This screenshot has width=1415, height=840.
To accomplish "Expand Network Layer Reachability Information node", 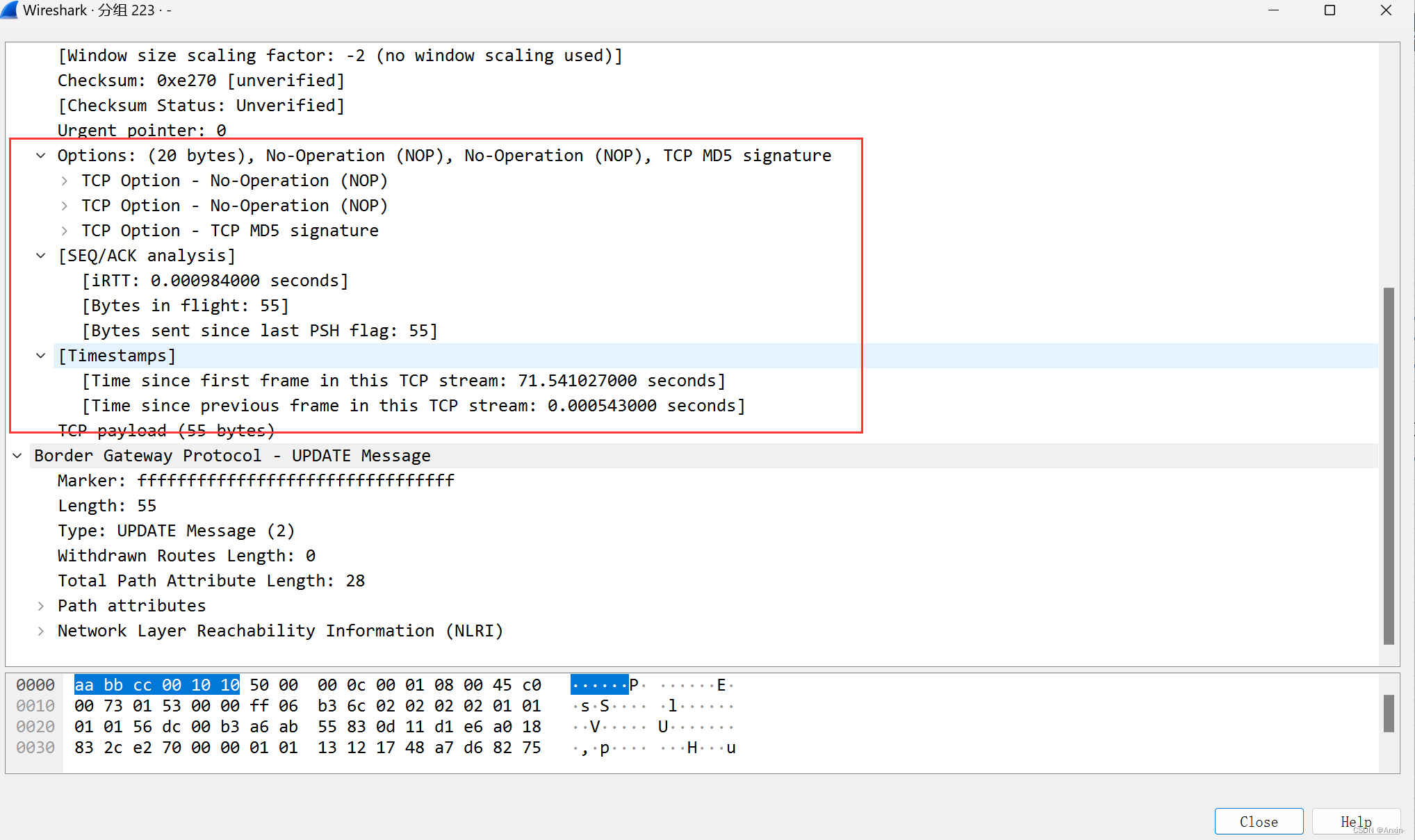I will click(x=41, y=631).
